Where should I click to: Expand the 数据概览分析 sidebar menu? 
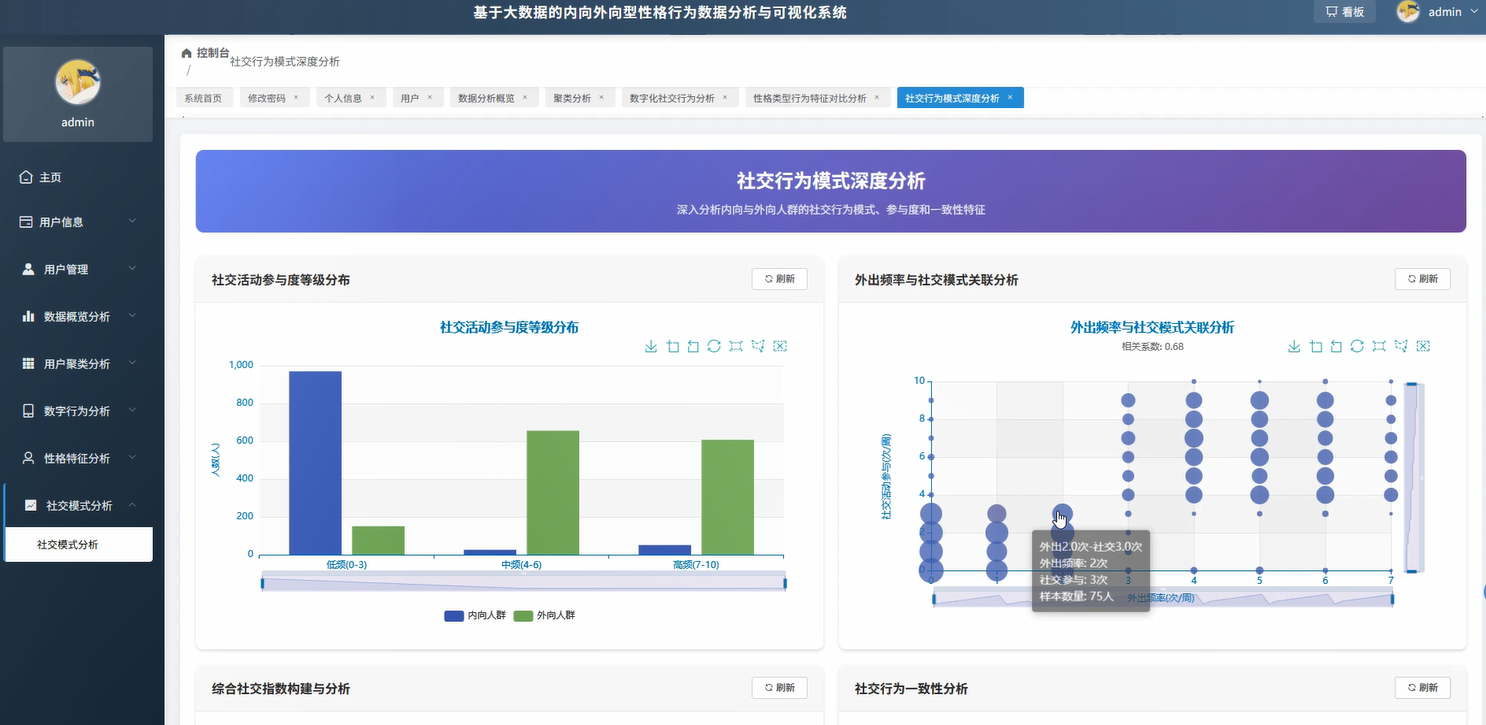78,316
